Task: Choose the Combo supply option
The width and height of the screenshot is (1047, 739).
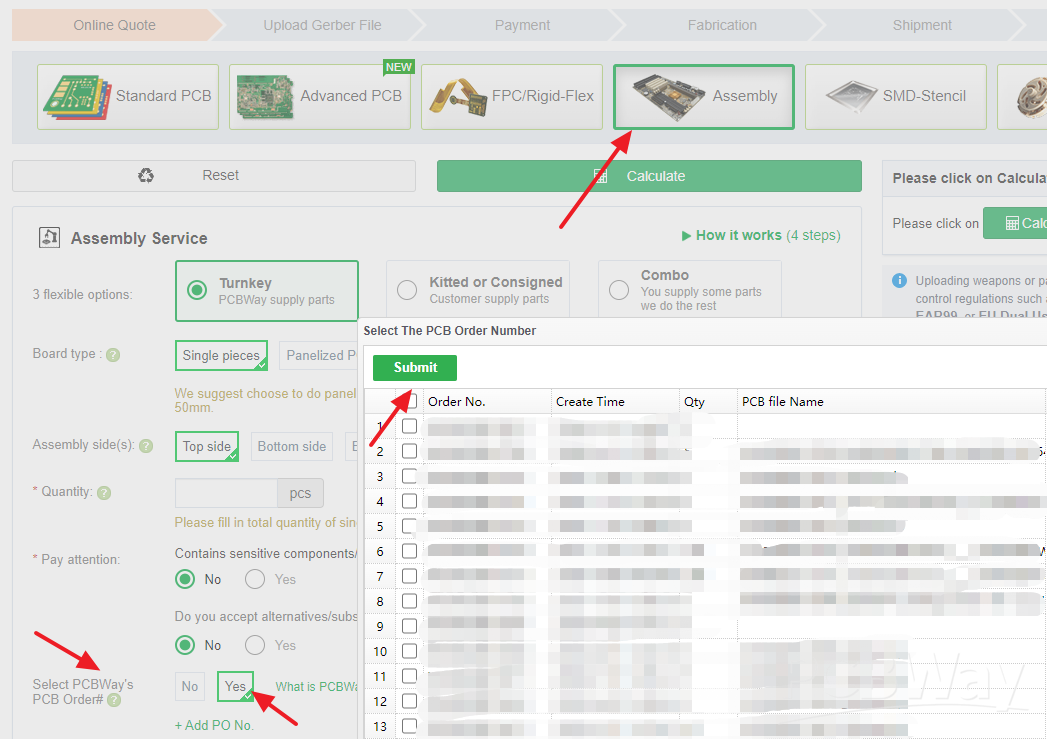Action: point(618,289)
